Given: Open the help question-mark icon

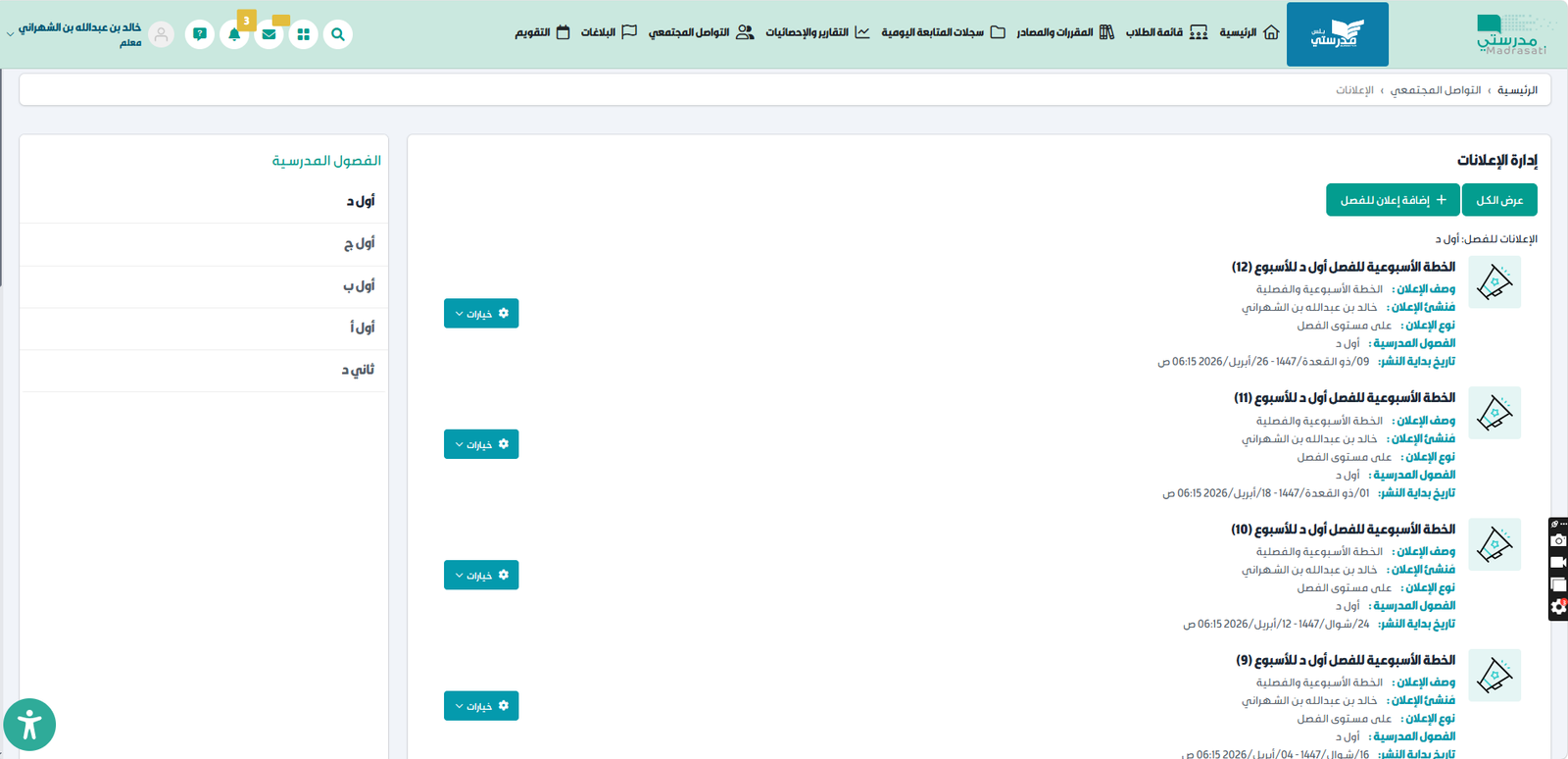Looking at the screenshot, I should pyautogui.click(x=200, y=34).
